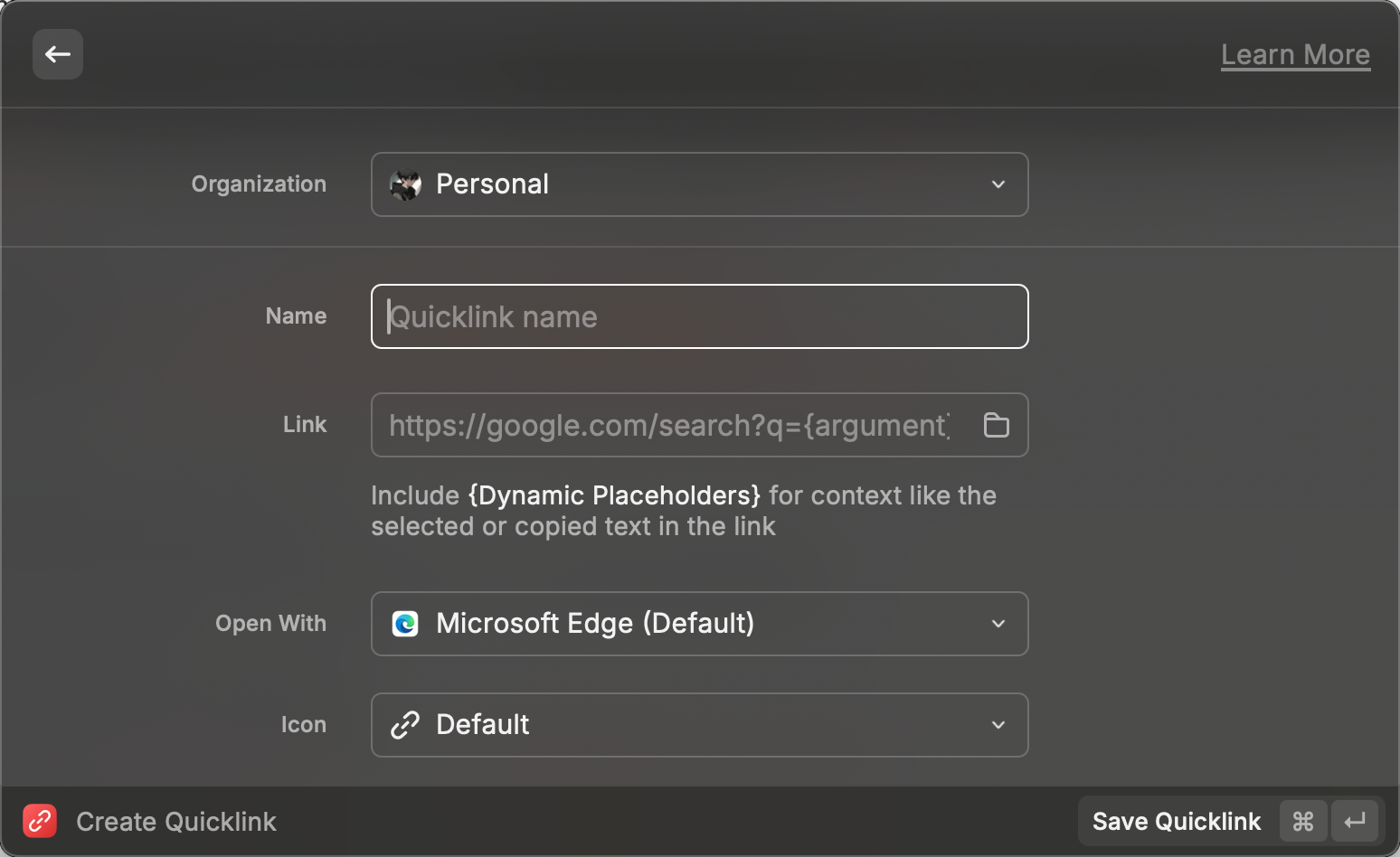Image resolution: width=1400 pixels, height=857 pixels.
Task: Click the Create Quicklink title label
Action: 176,822
